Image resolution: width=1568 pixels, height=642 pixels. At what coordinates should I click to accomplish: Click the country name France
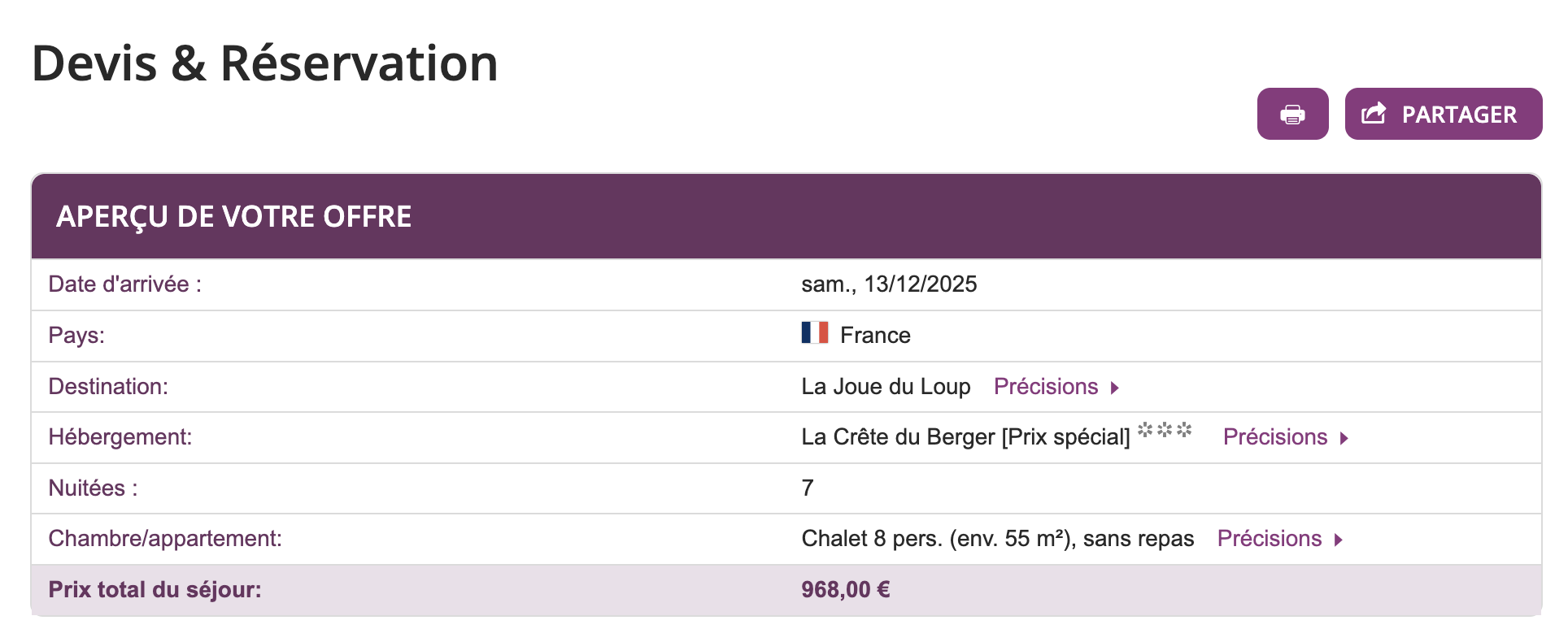click(x=875, y=336)
